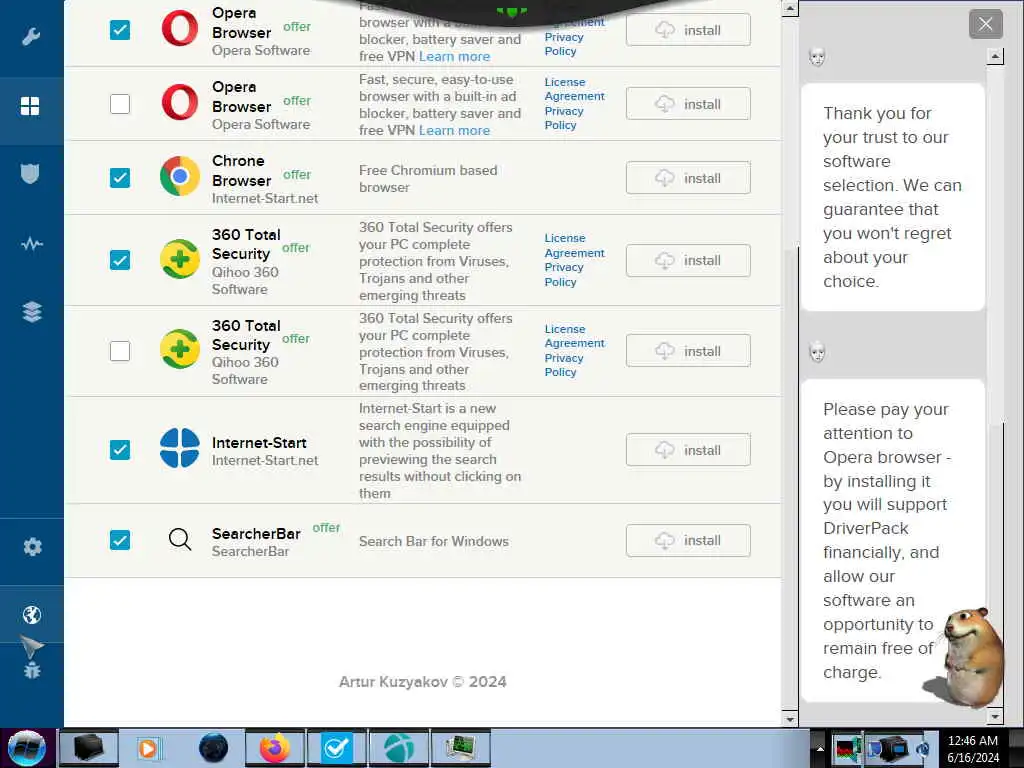This screenshot has width=1024, height=768.
Task: Open the Windows Start button
Action: [x=27, y=748]
